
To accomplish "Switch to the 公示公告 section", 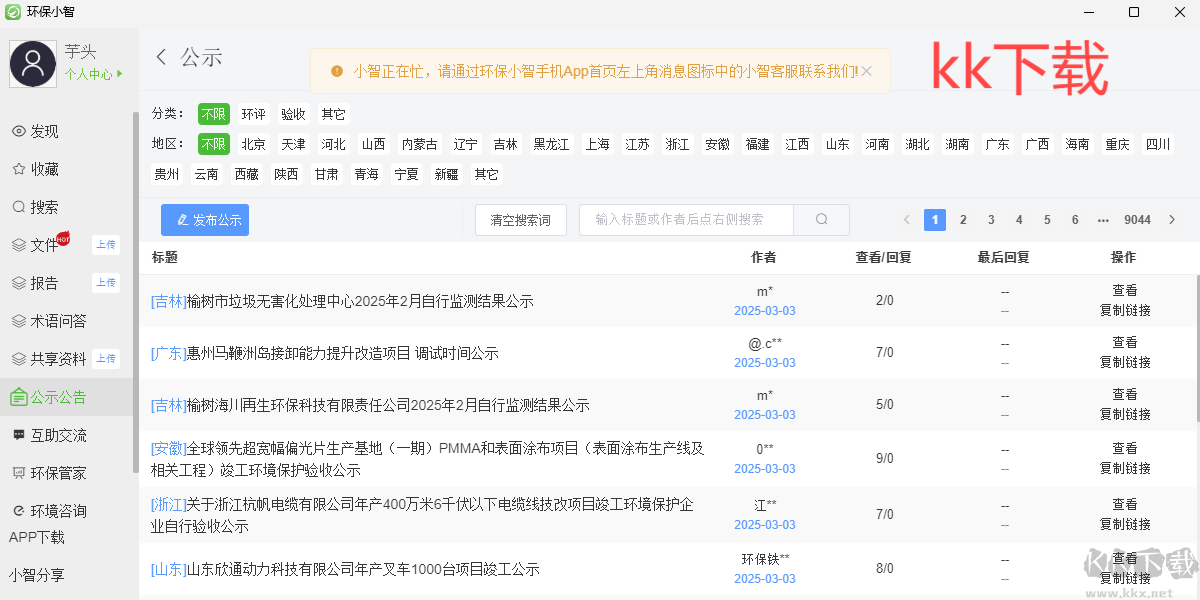I will click(x=56, y=396).
